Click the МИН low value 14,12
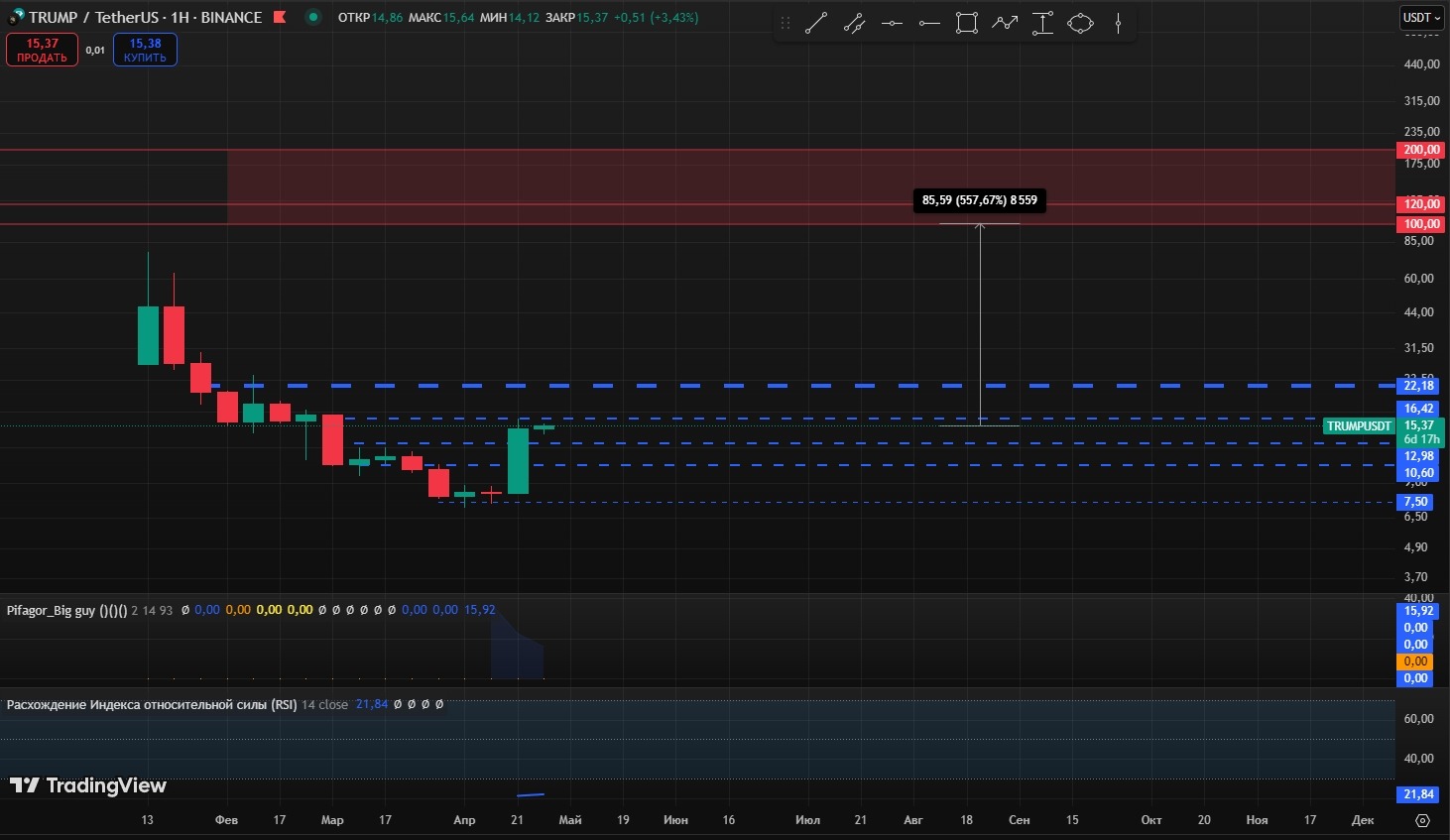This screenshot has width=1450, height=840. coord(524,18)
